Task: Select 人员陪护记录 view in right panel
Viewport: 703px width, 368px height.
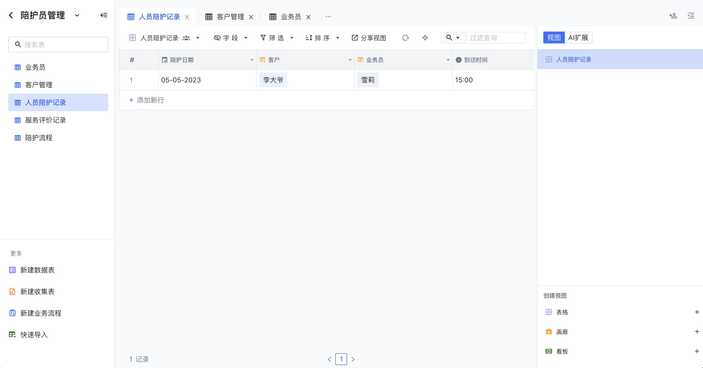Action: pyautogui.click(x=620, y=59)
